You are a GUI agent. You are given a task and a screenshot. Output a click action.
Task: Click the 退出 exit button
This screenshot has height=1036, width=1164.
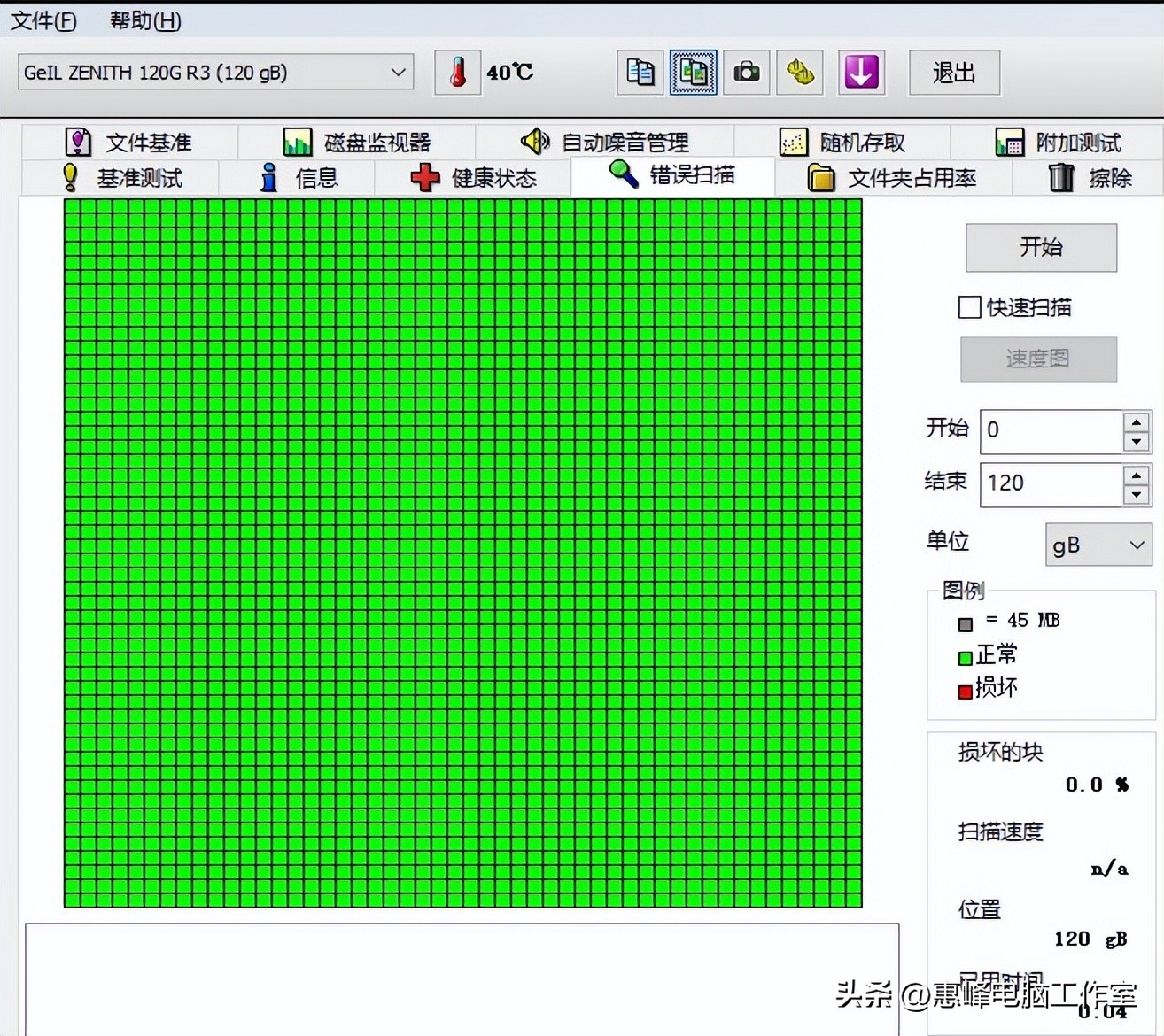(954, 73)
